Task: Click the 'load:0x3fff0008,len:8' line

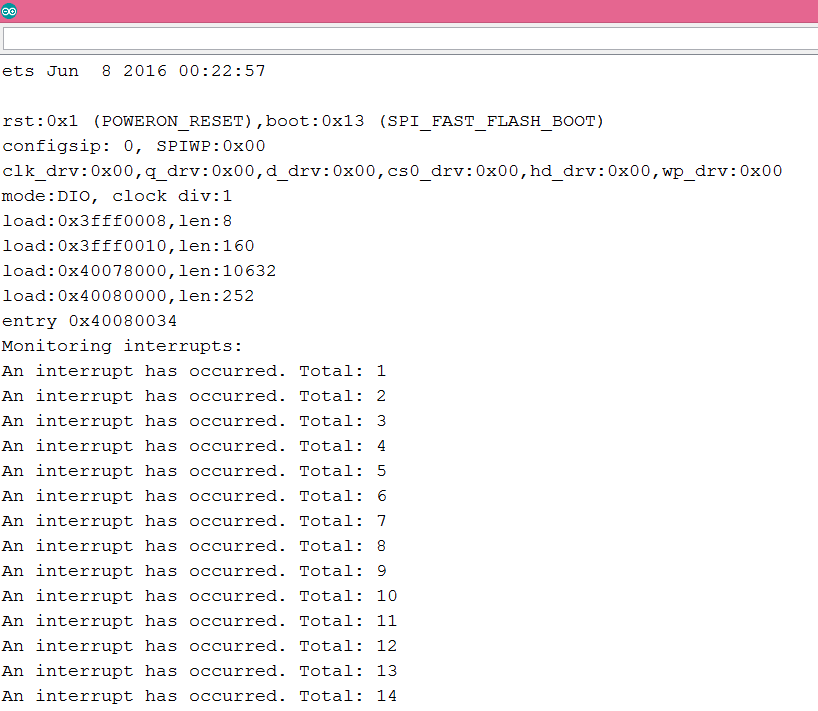Action: coord(117,221)
